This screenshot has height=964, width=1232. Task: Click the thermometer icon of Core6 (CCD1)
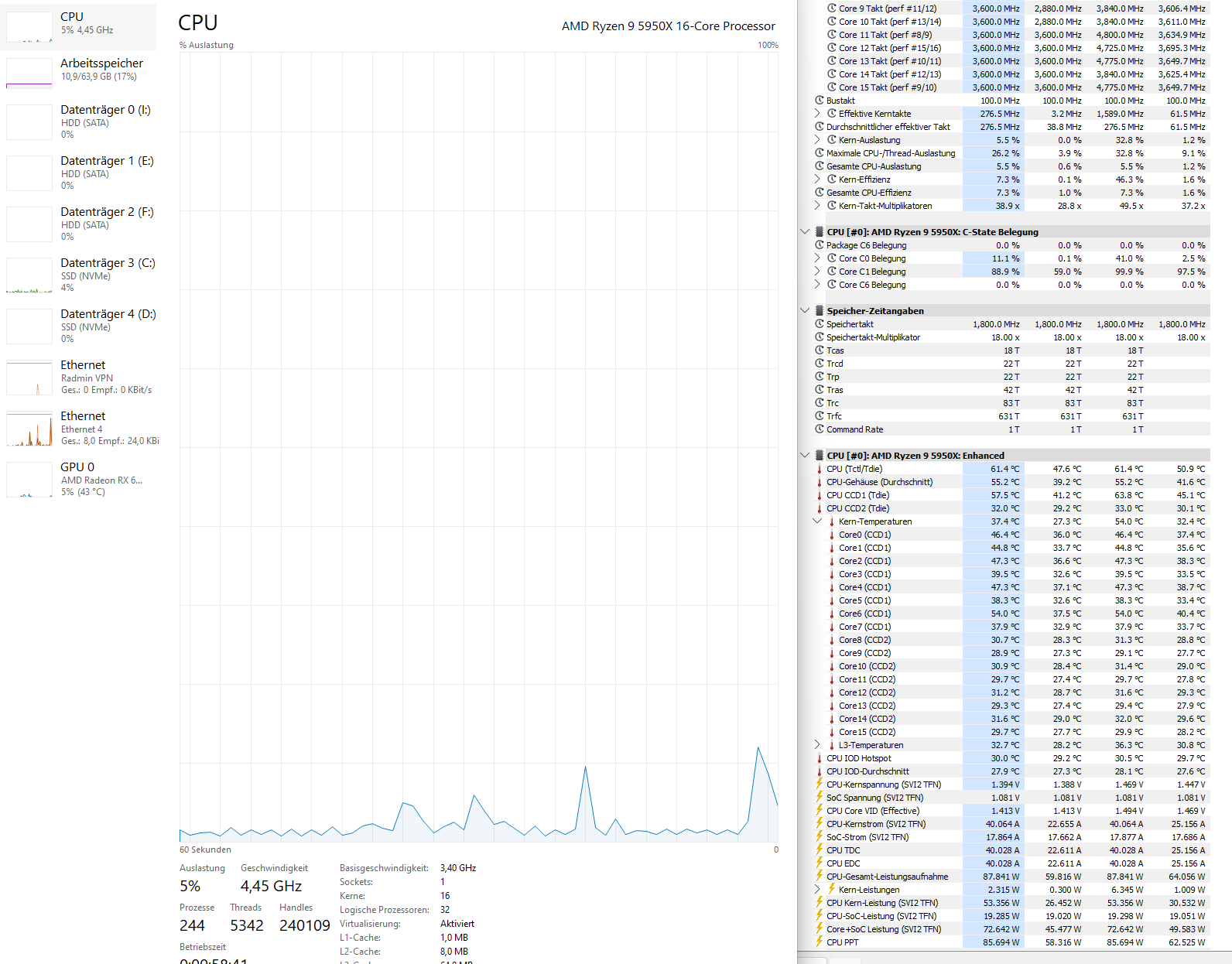[832, 614]
